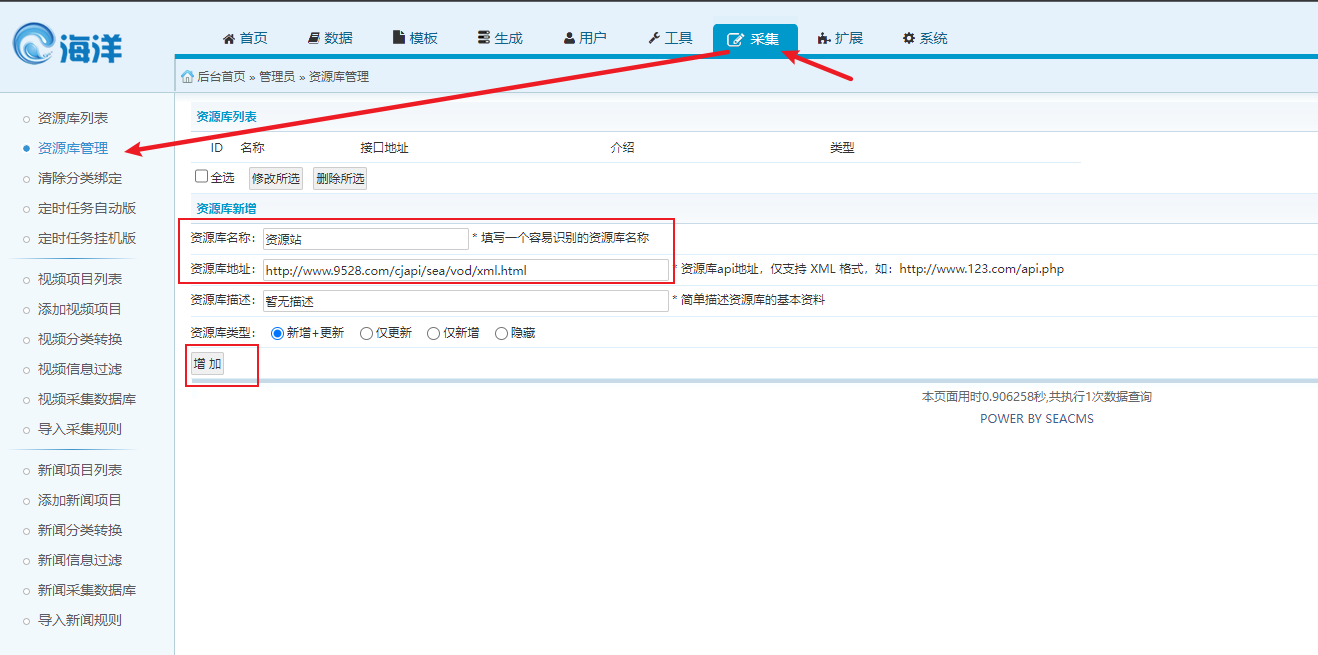Open the 扩展 extensions menu
Screen dimensions: 1318x655
point(840,38)
